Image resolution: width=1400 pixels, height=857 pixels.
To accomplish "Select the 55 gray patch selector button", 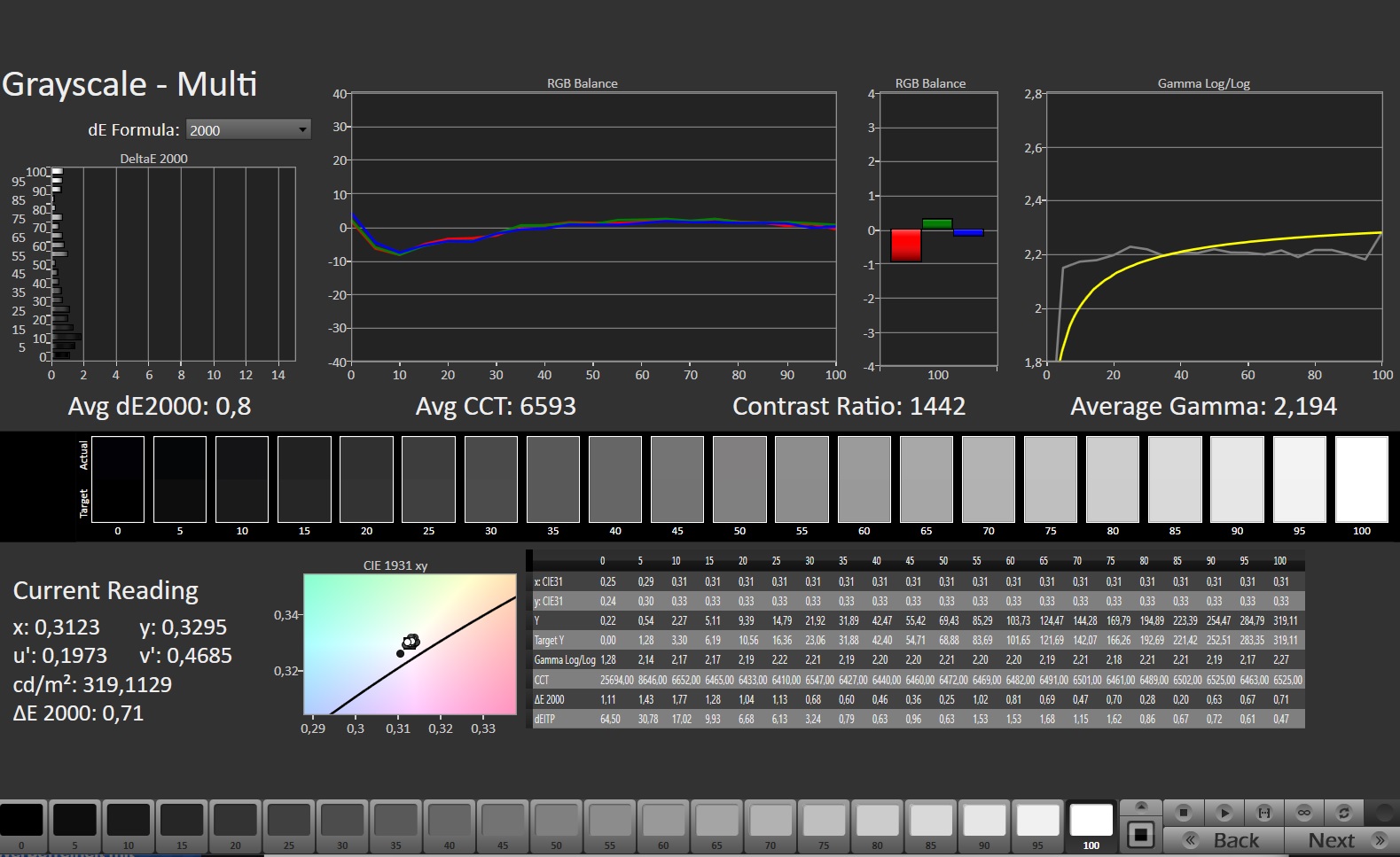I will [609, 826].
